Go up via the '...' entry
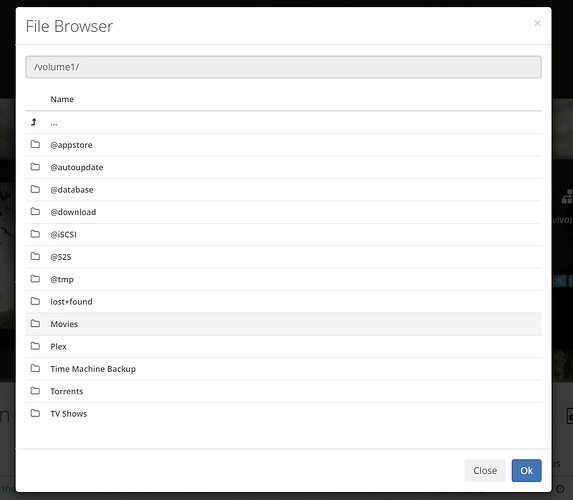 click(54, 123)
